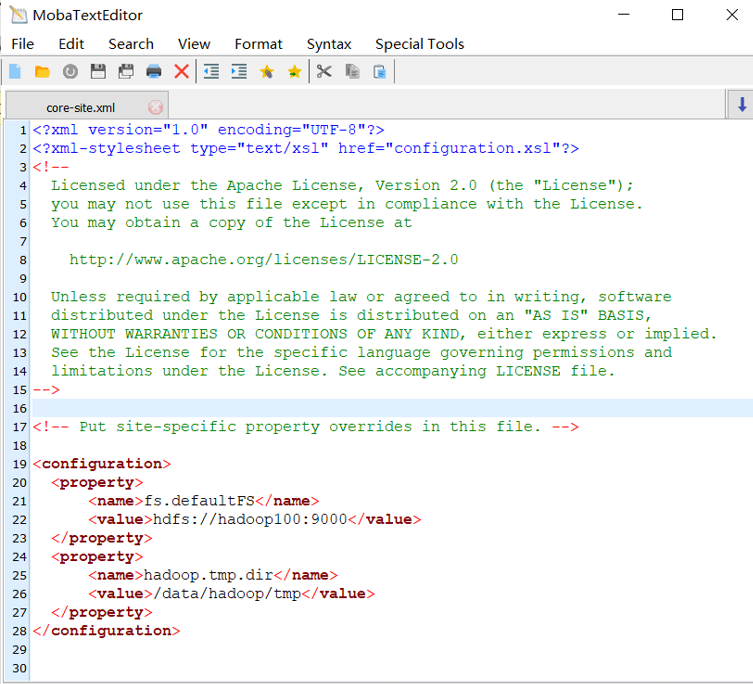Click the comment end marker --> on line 15
The height and width of the screenshot is (684, 753).
(x=46, y=390)
